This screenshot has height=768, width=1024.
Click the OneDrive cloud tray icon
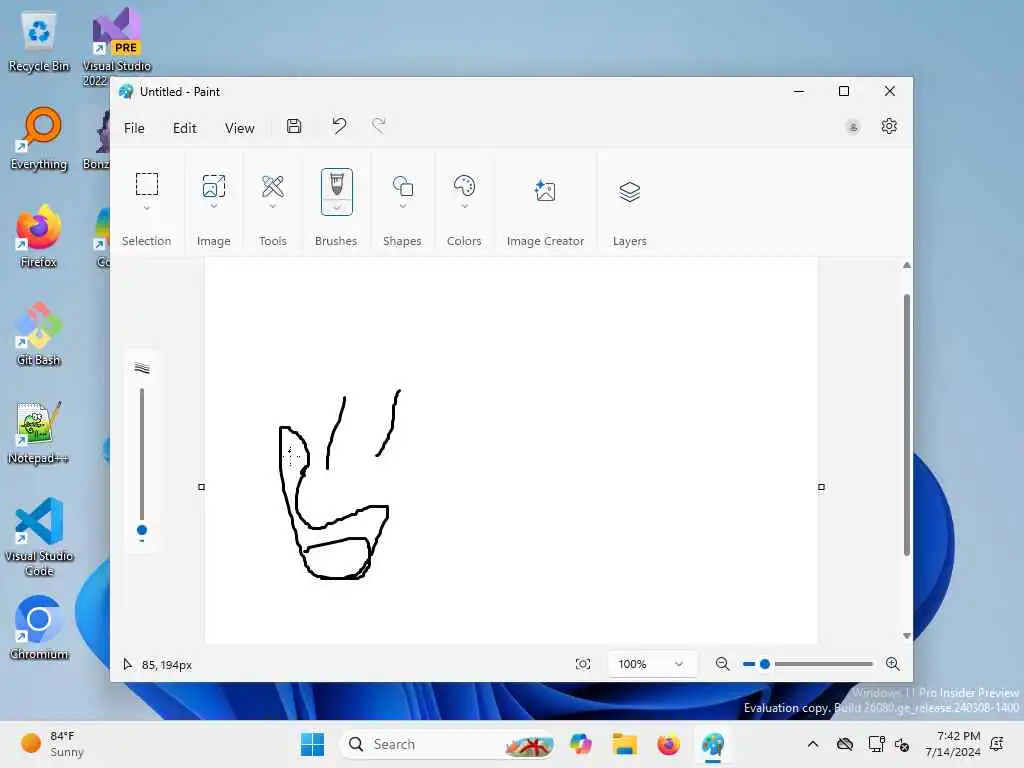click(x=845, y=744)
